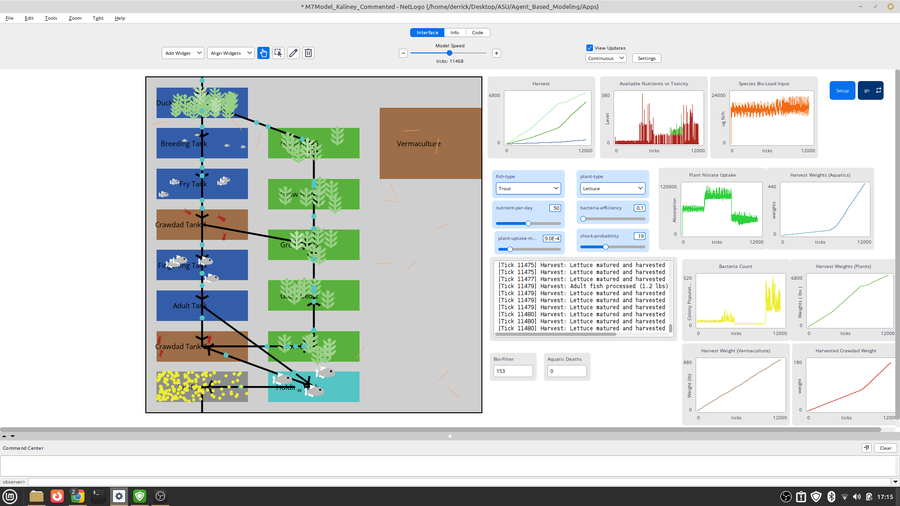Image resolution: width=900 pixels, height=506 pixels.
Task: Click the bacteria-efficiency value field
Action: [639, 208]
